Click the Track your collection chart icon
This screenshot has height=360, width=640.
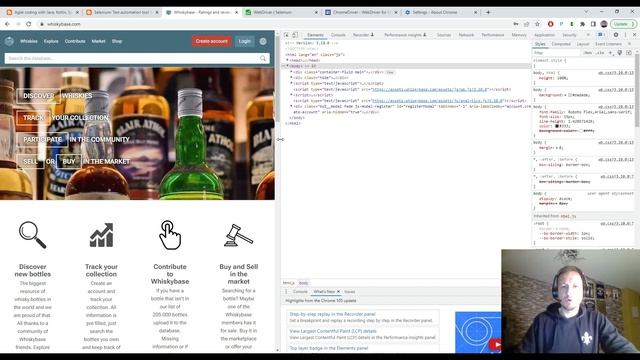pos(101,235)
